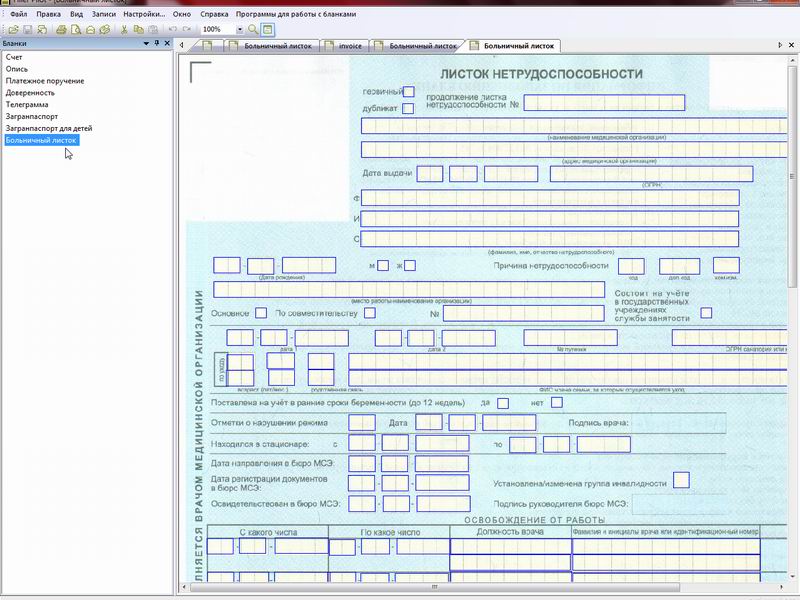This screenshot has height=600, width=800.
Task: Click the ОГРН input field
Action: coord(652,173)
